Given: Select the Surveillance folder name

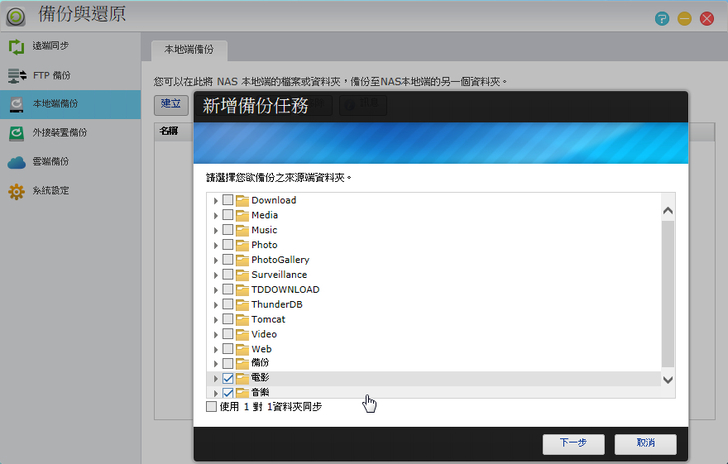Looking at the screenshot, I should click(x=279, y=275).
